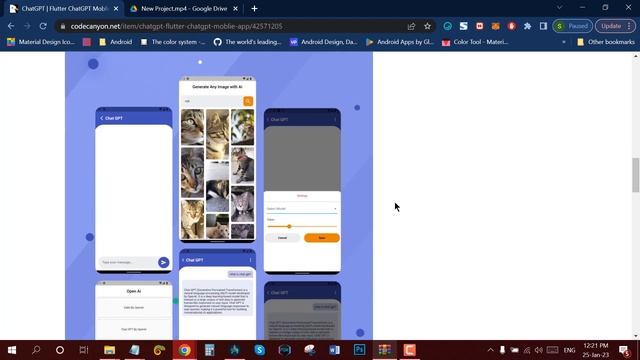Open a new browser tab

coord(254,9)
